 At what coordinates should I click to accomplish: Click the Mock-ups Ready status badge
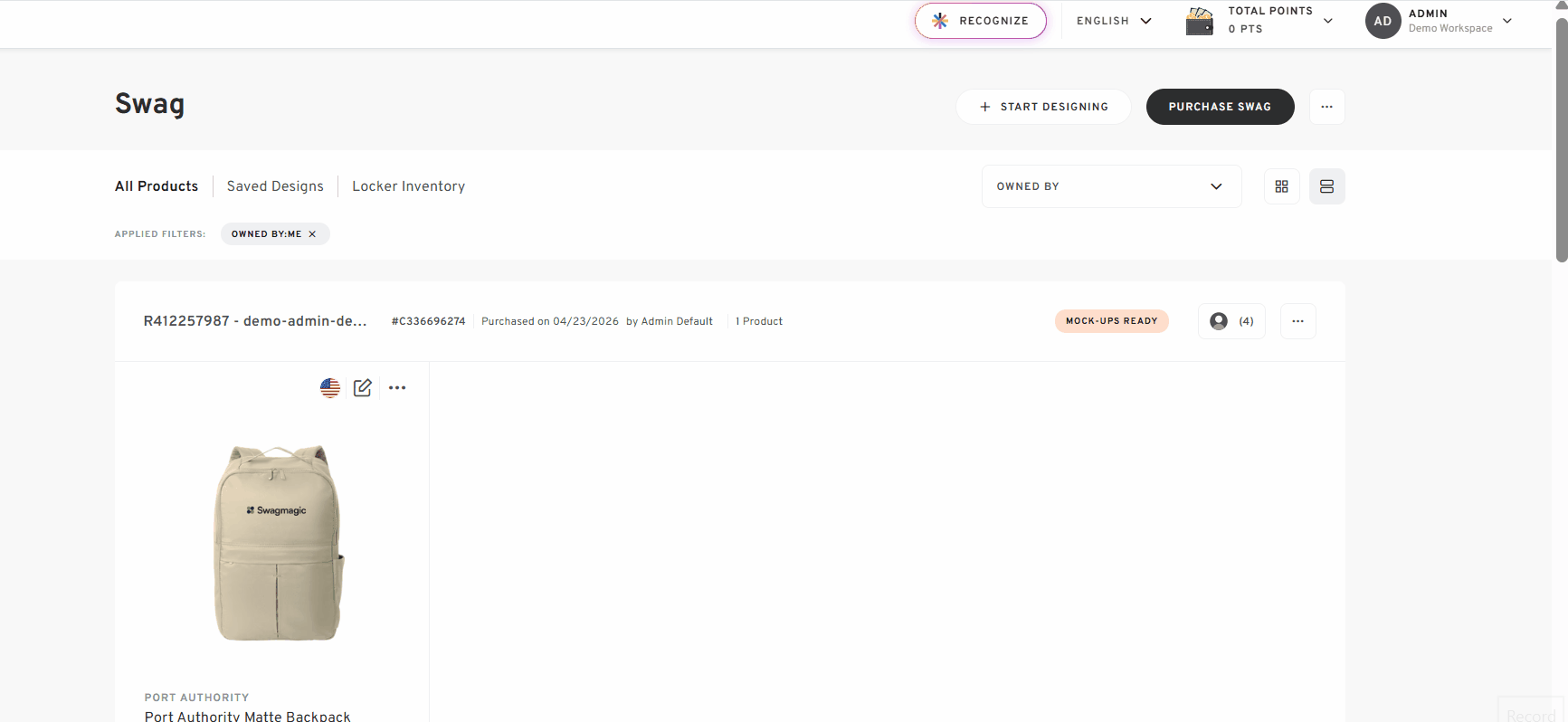point(1111,321)
